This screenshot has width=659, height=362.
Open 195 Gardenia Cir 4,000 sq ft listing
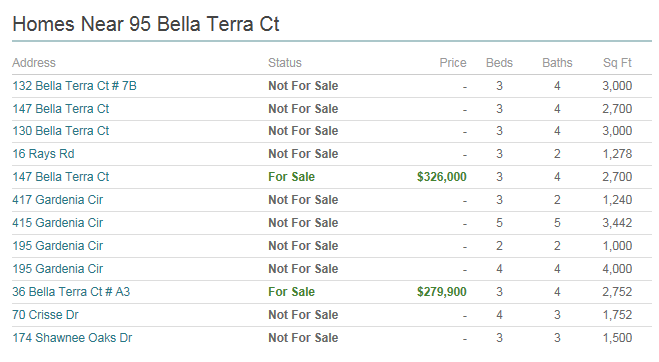pos(58,269)
